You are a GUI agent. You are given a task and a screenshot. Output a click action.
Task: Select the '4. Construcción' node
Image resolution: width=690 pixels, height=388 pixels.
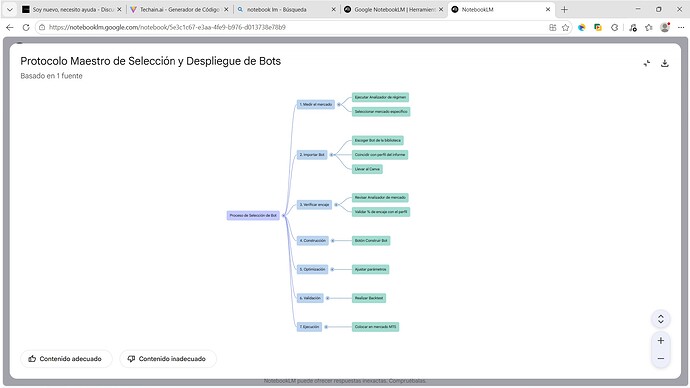point(313,241)
